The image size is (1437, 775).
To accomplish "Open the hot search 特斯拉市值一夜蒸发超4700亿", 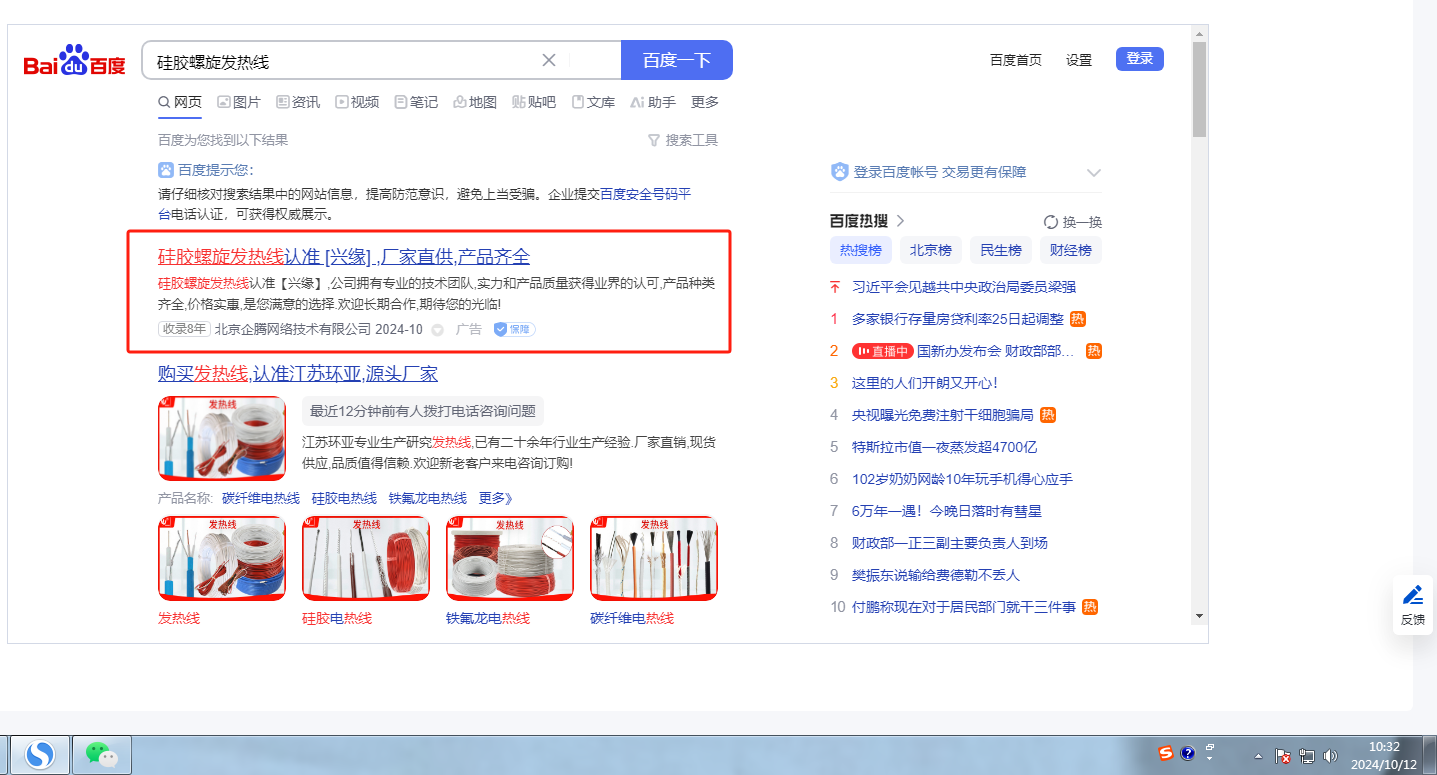I will click(944, 447).
